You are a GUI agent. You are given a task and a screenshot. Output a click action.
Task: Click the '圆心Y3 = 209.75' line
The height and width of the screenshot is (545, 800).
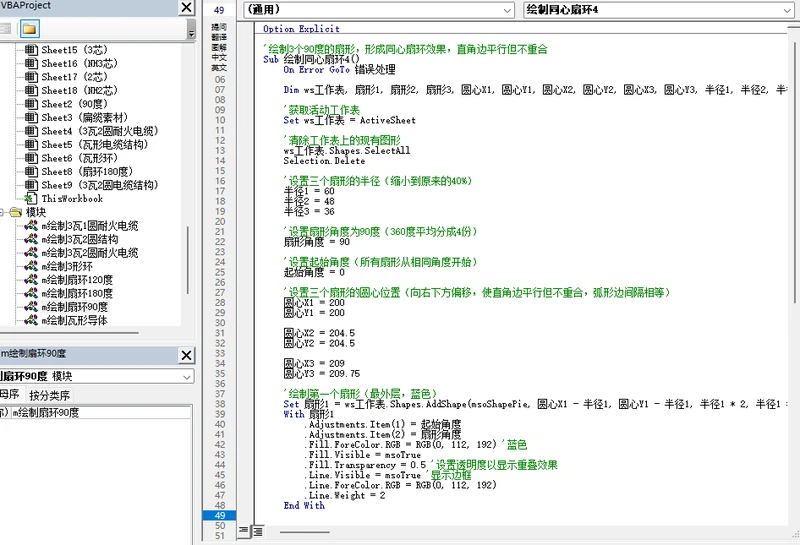pos(321,374)
